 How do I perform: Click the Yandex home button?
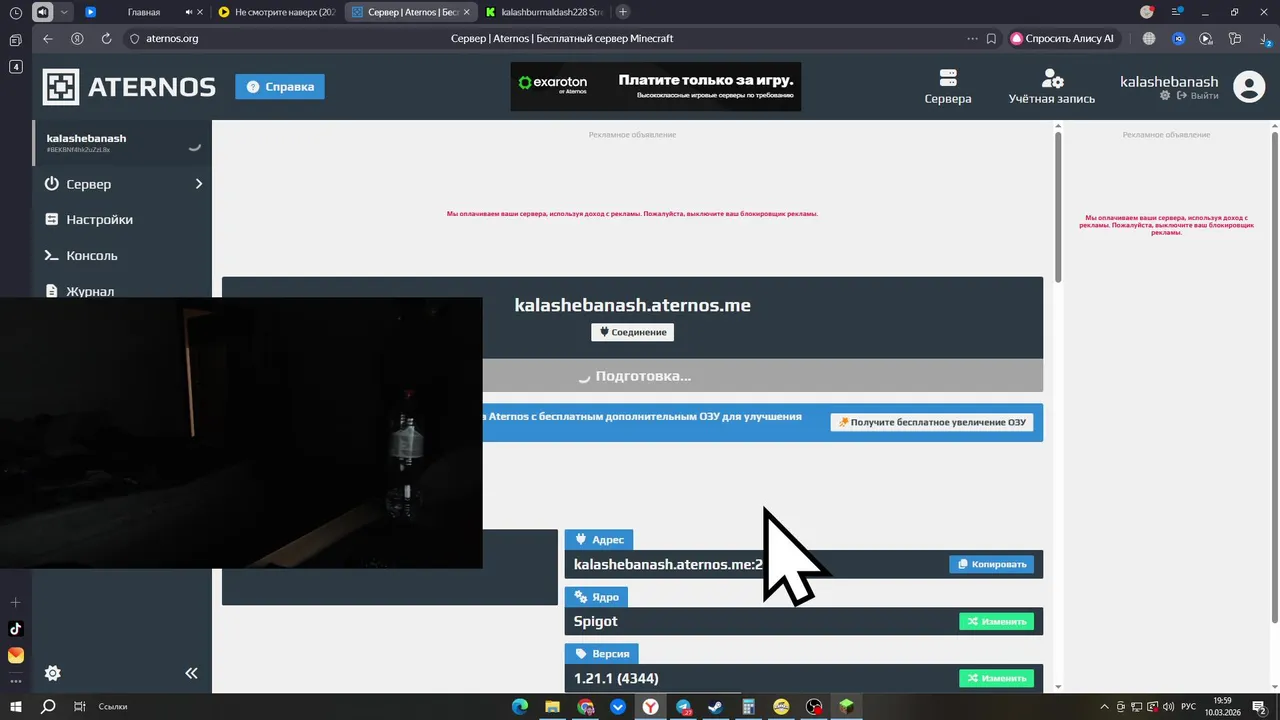77,38
